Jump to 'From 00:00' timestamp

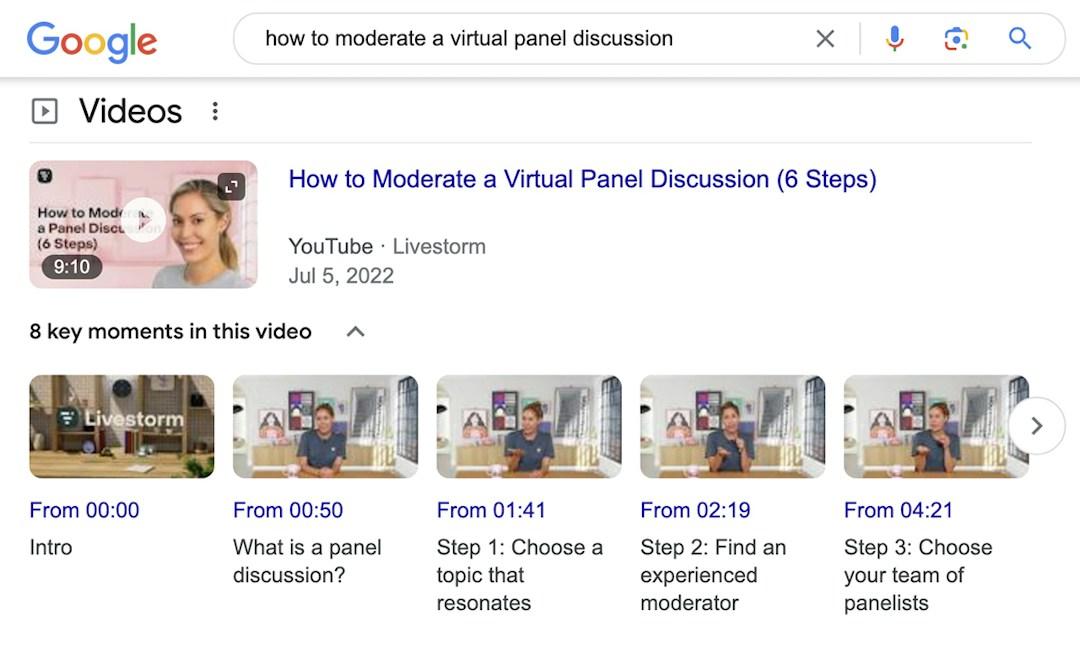(x=84, y=510)
